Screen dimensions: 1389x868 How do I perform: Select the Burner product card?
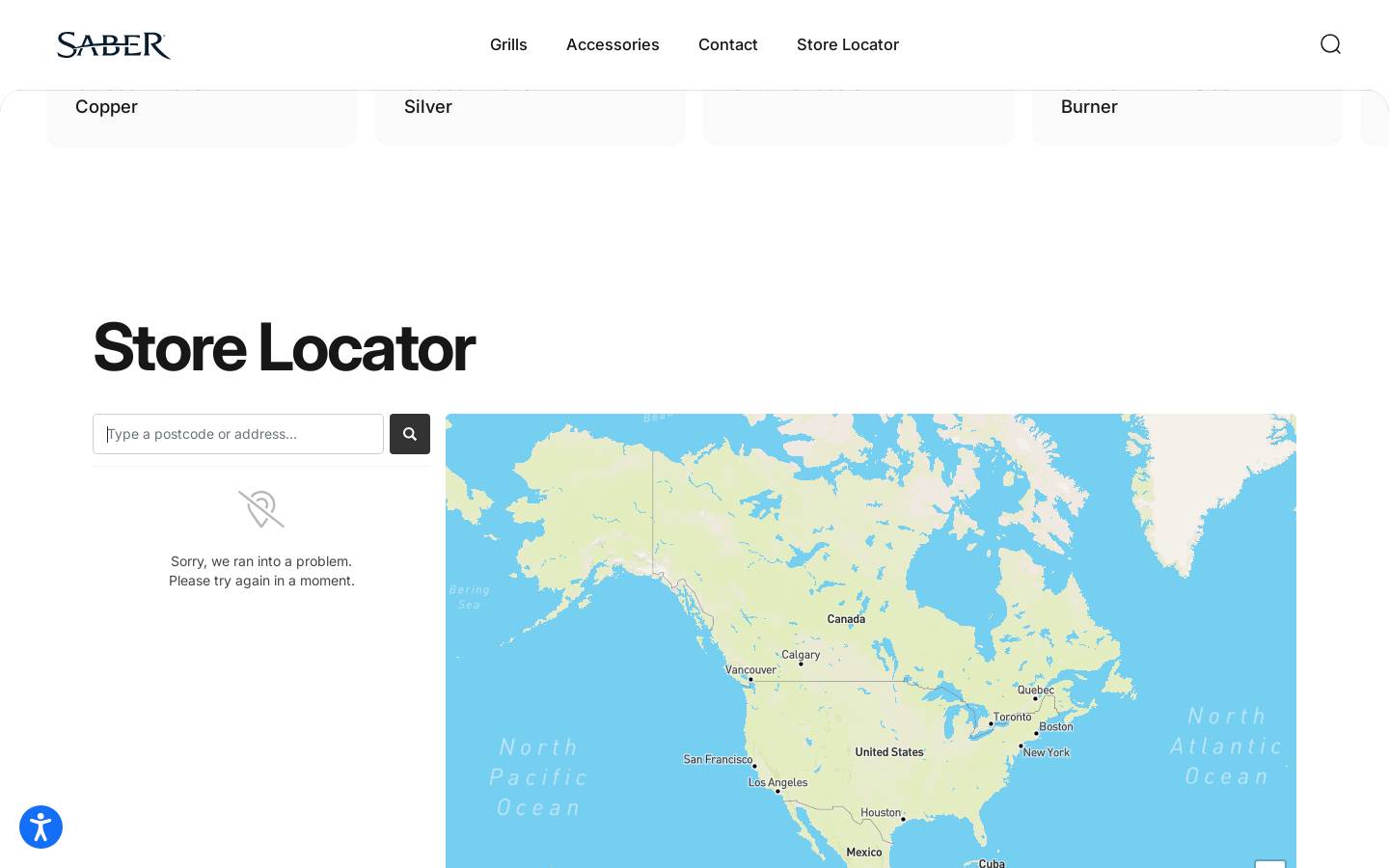tap(1187, 118)
